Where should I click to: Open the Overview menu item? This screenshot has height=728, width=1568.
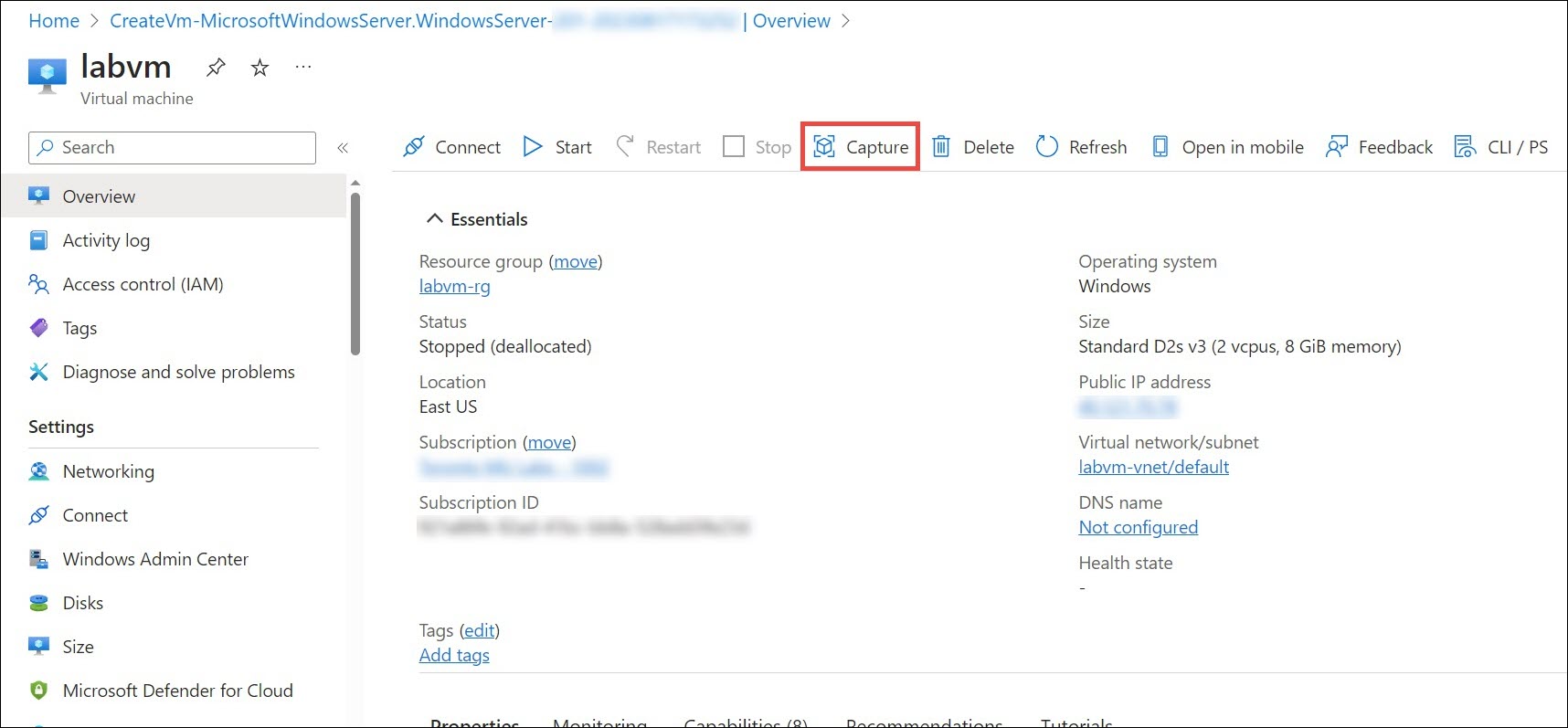pos(174,195)
